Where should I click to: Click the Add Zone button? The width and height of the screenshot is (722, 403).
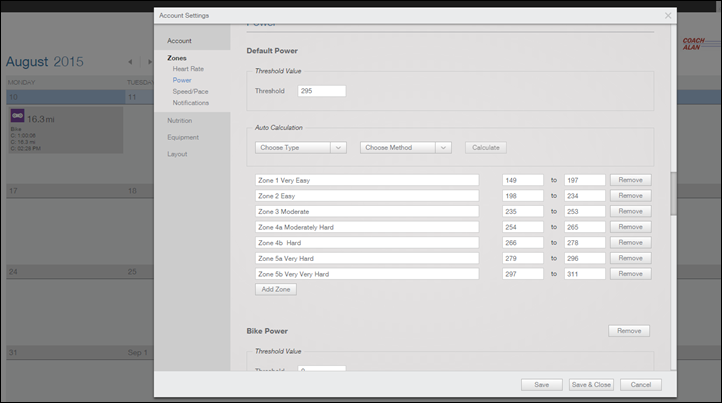(x=276, y=289)
